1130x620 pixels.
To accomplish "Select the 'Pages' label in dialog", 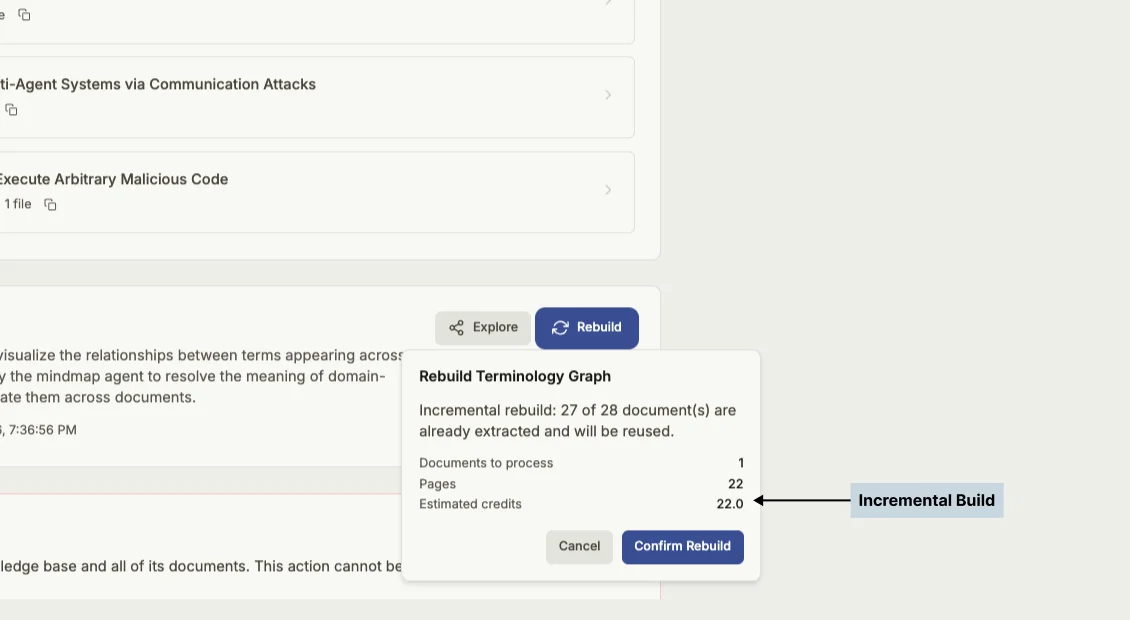I will [x=437, y=484].
